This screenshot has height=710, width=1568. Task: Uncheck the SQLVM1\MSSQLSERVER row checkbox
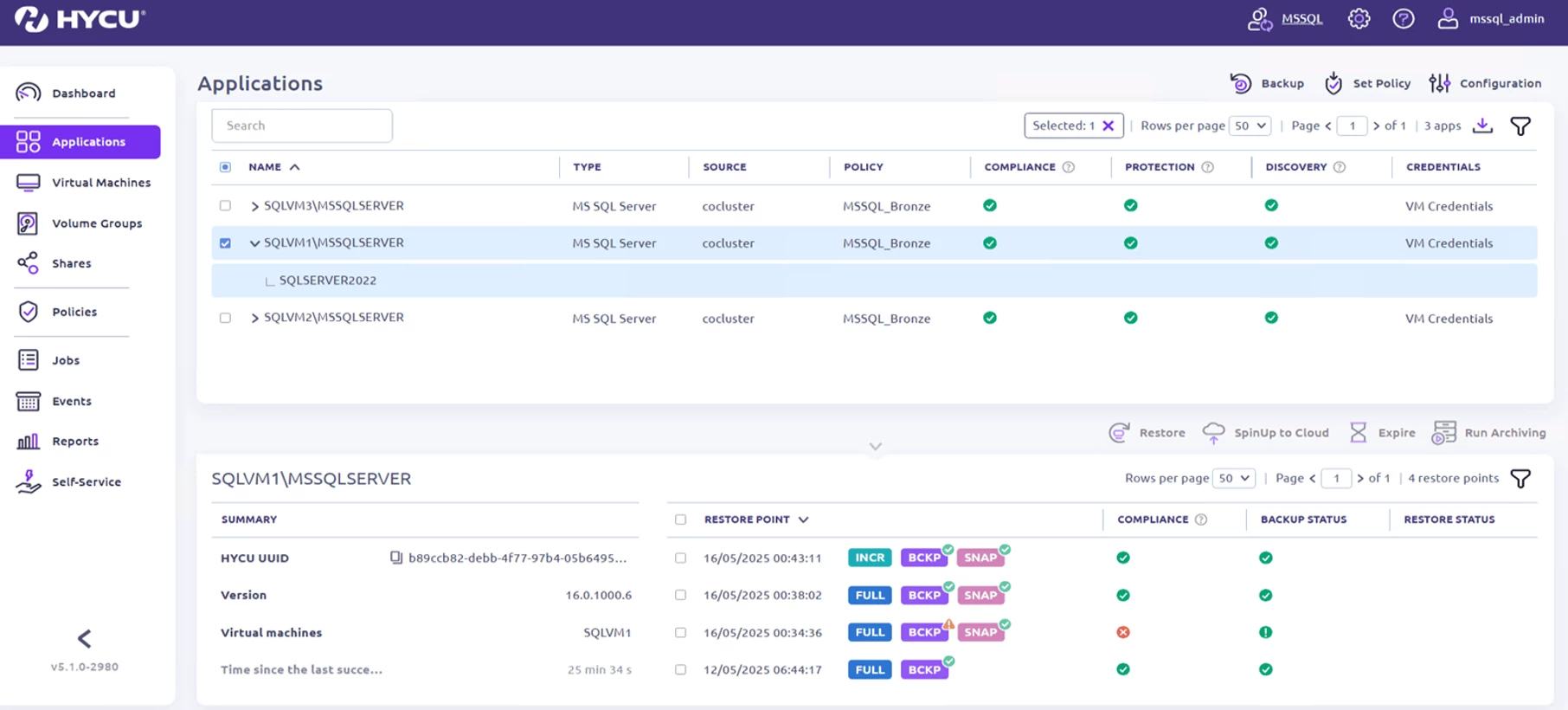(225, 243)
